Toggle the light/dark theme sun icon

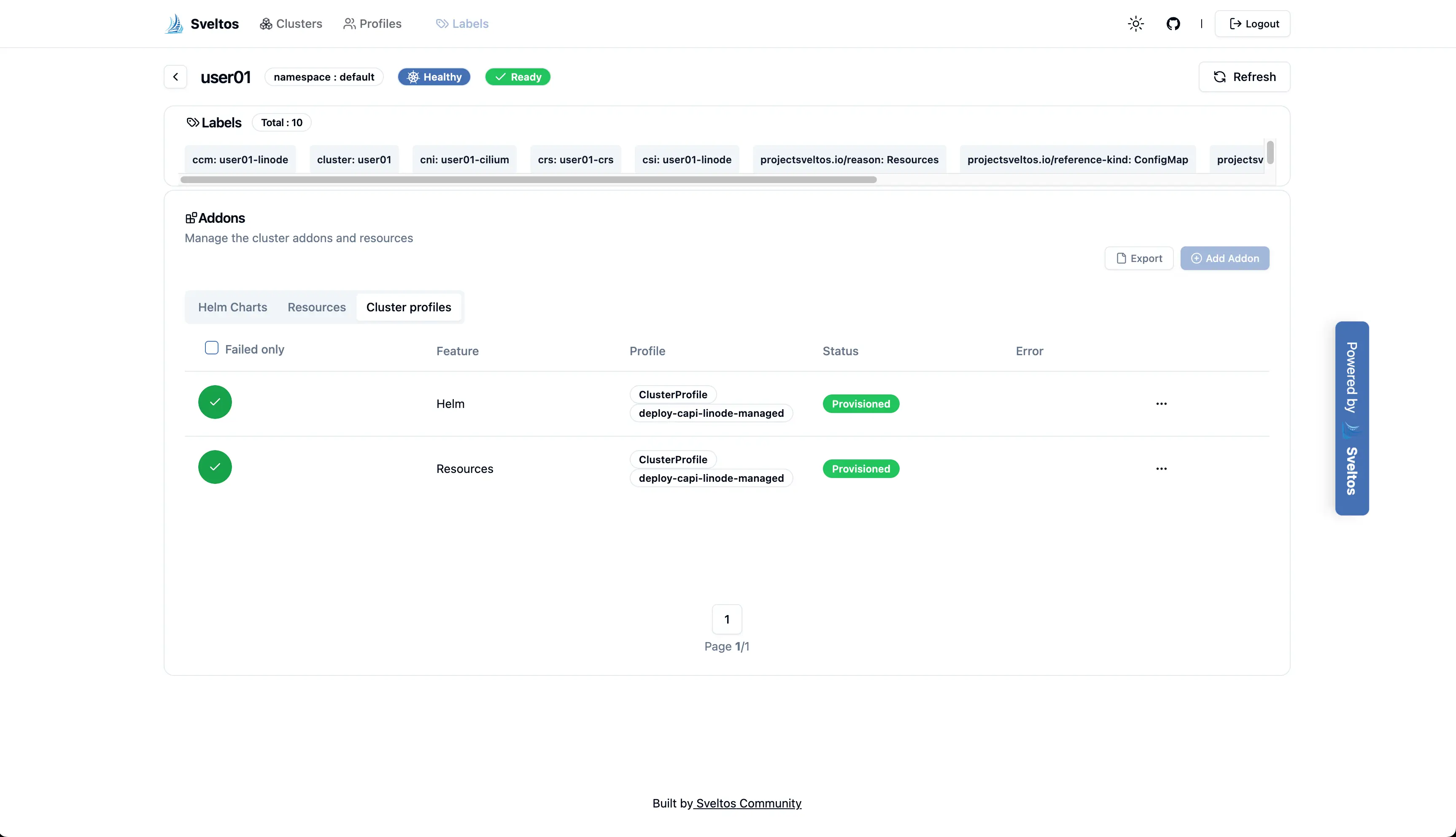[1135, 24]
